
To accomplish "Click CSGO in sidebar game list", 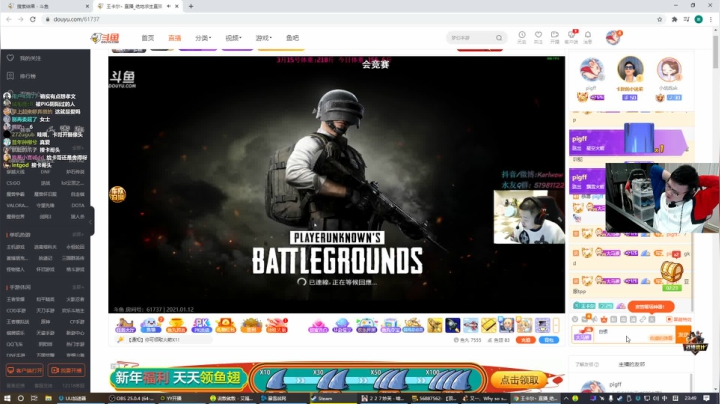I will (x=13, y=183).
